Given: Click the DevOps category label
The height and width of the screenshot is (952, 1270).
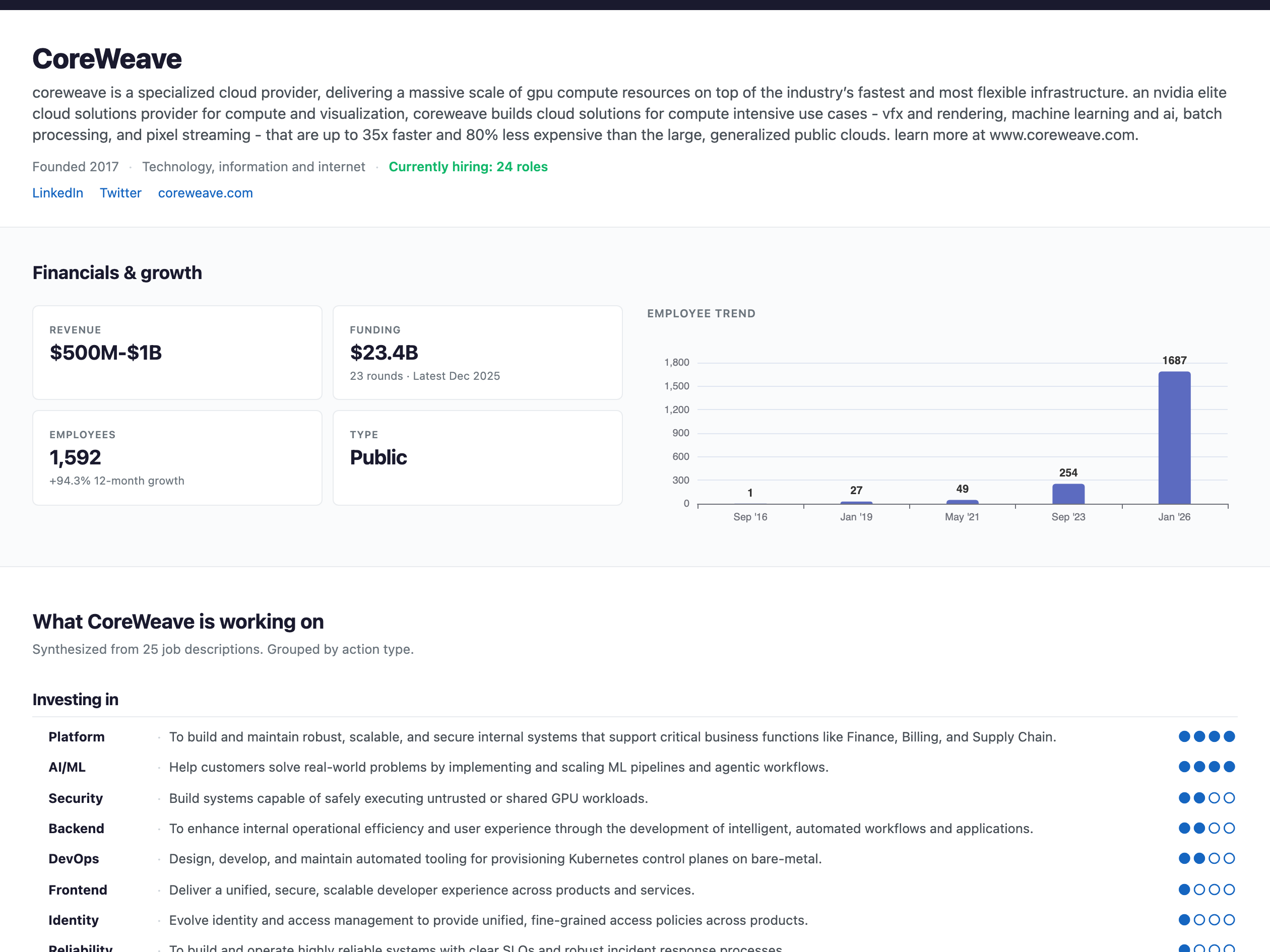Looking at the screenshot, I should [x=74, y=859].
